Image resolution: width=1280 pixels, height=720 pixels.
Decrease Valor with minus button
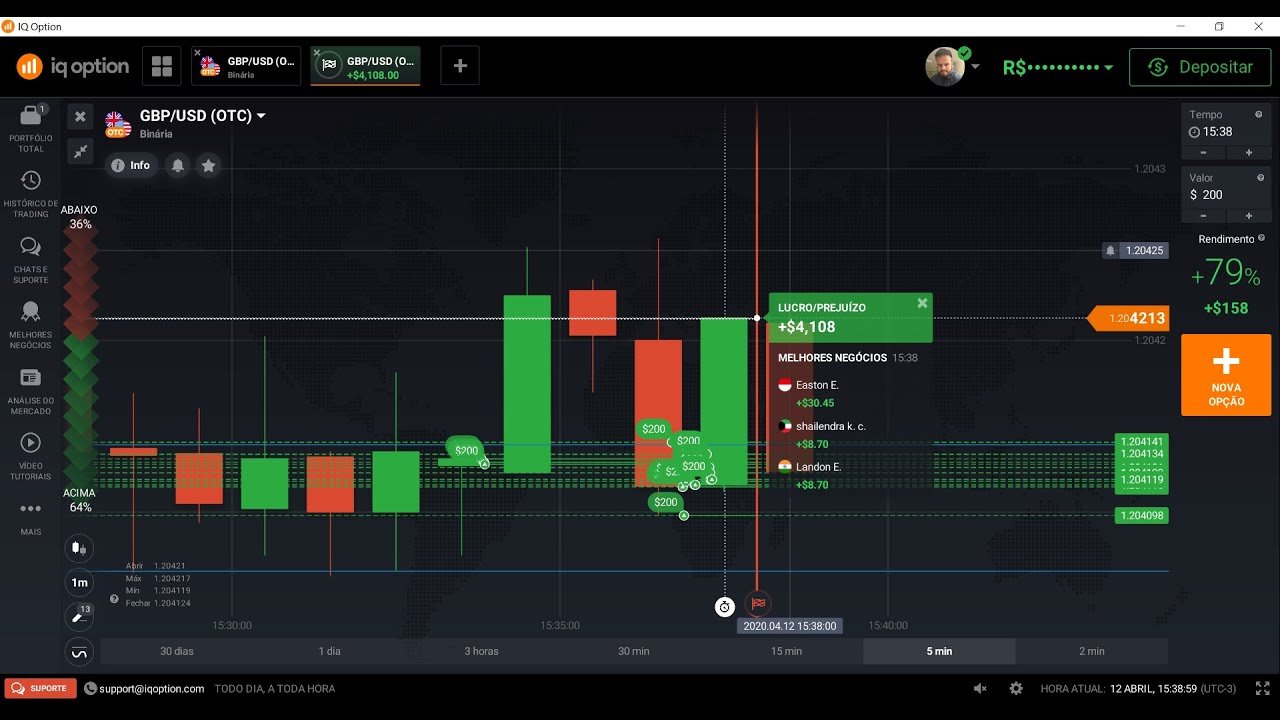point(1203,216)
